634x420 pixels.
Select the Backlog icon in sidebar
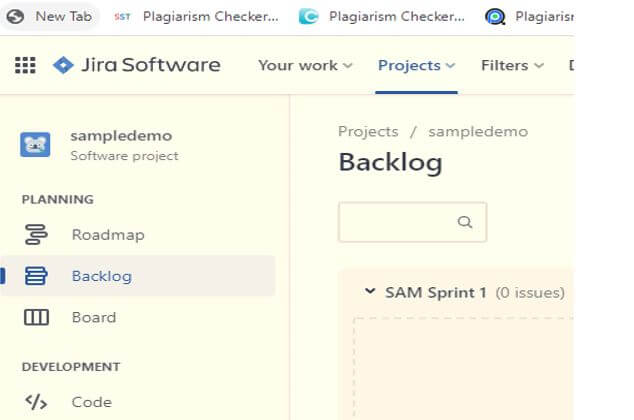click(x=36, y=276)
